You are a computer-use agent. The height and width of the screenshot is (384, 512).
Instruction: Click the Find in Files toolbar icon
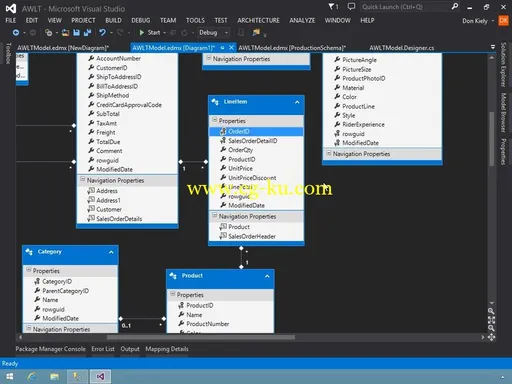coord(256,32)
